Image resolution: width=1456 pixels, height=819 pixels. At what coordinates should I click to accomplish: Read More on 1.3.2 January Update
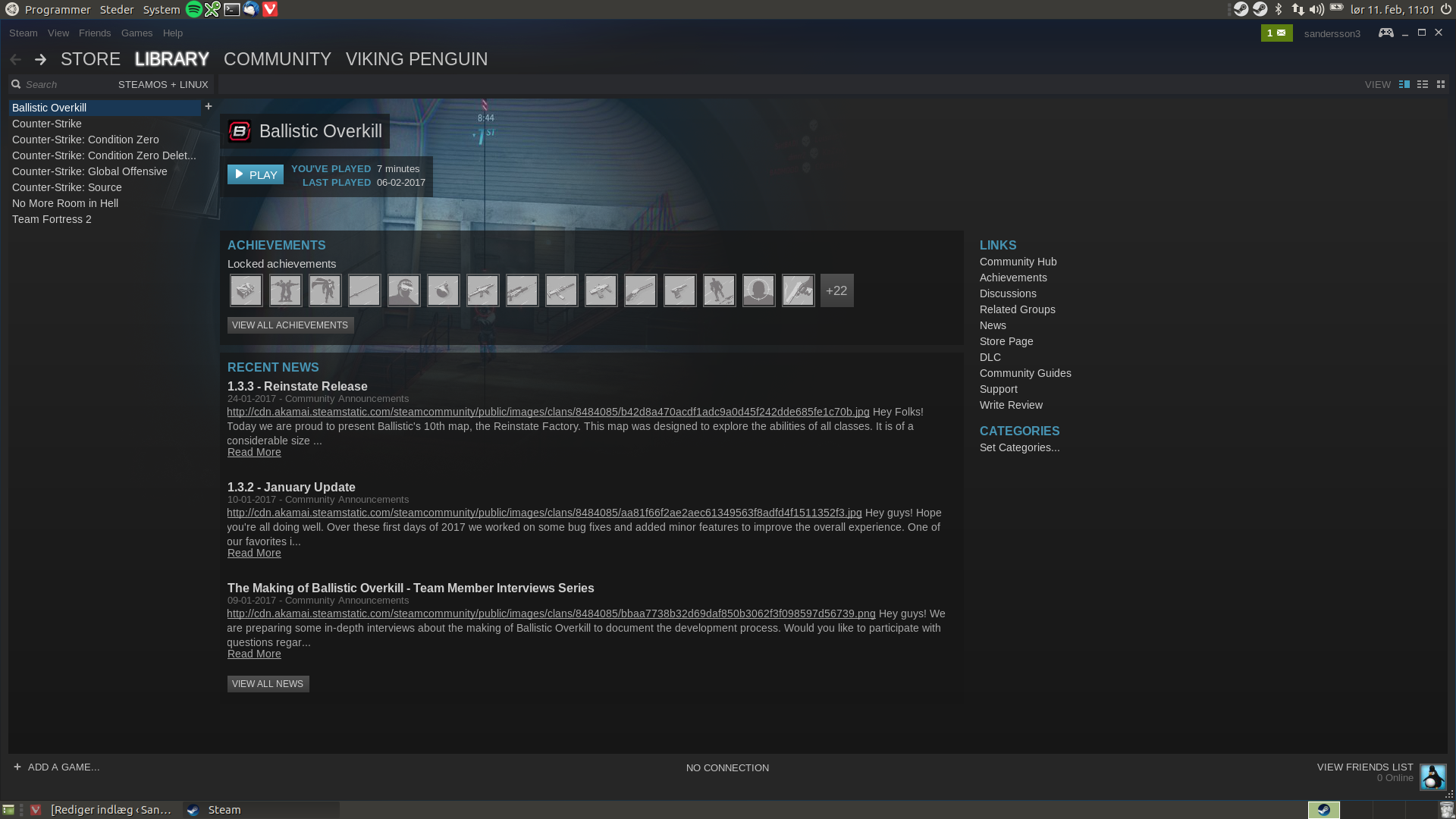[x=254, y=553]
